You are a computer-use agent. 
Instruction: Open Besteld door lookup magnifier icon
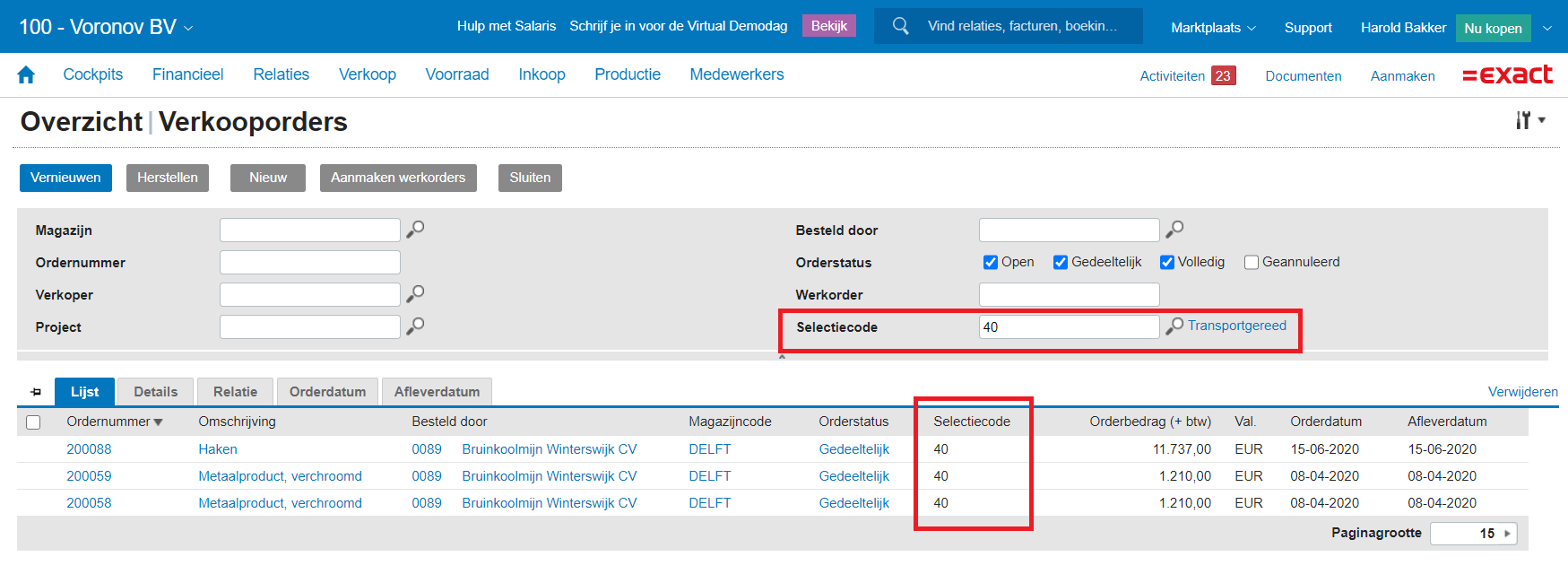[x=1174, y=230]
